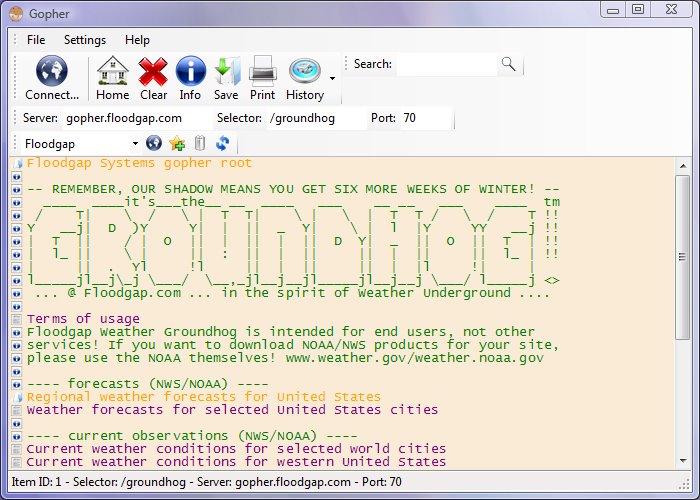Open the File menu
Screen dimensions: 700x500
36,40
